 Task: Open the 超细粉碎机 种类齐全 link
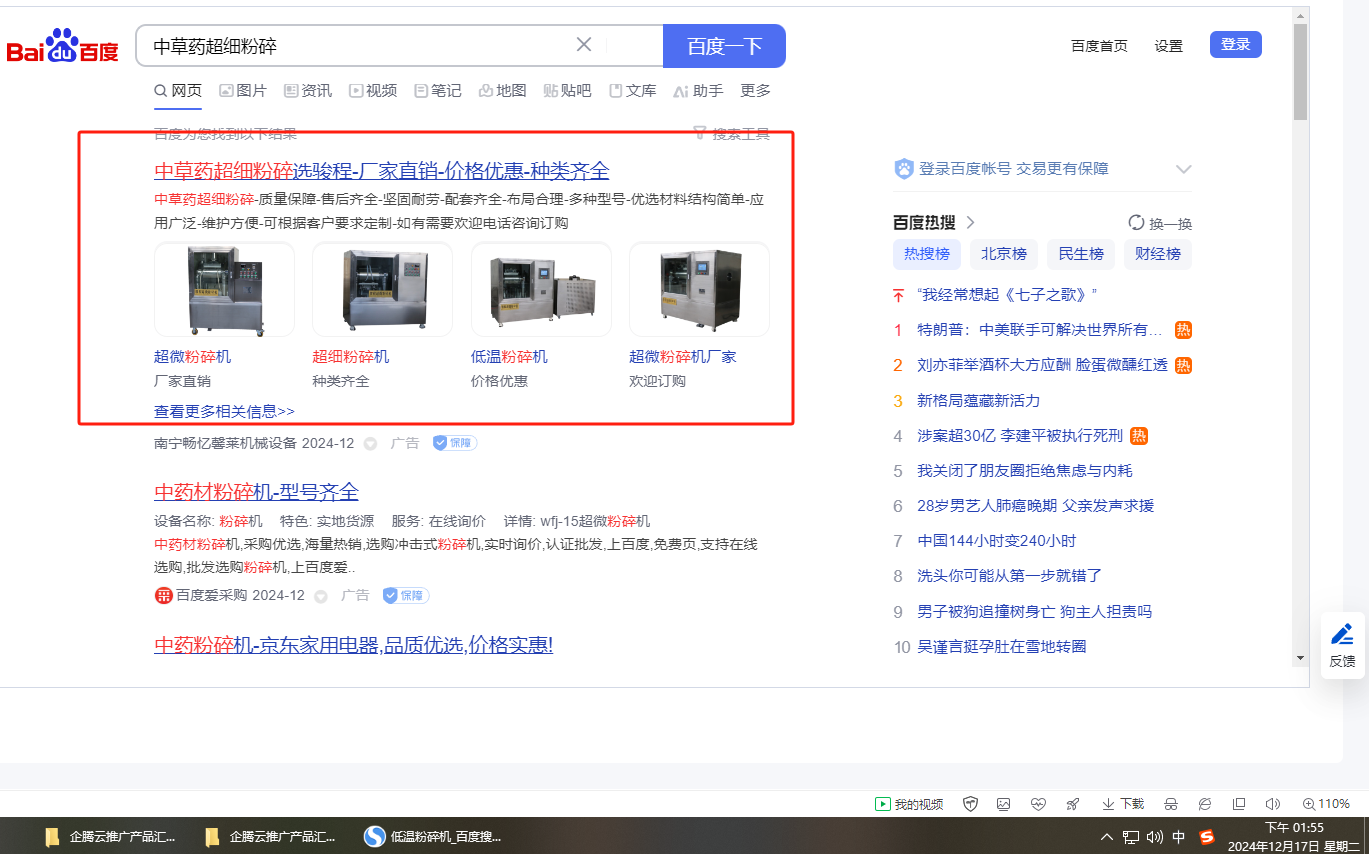(350, 357)
